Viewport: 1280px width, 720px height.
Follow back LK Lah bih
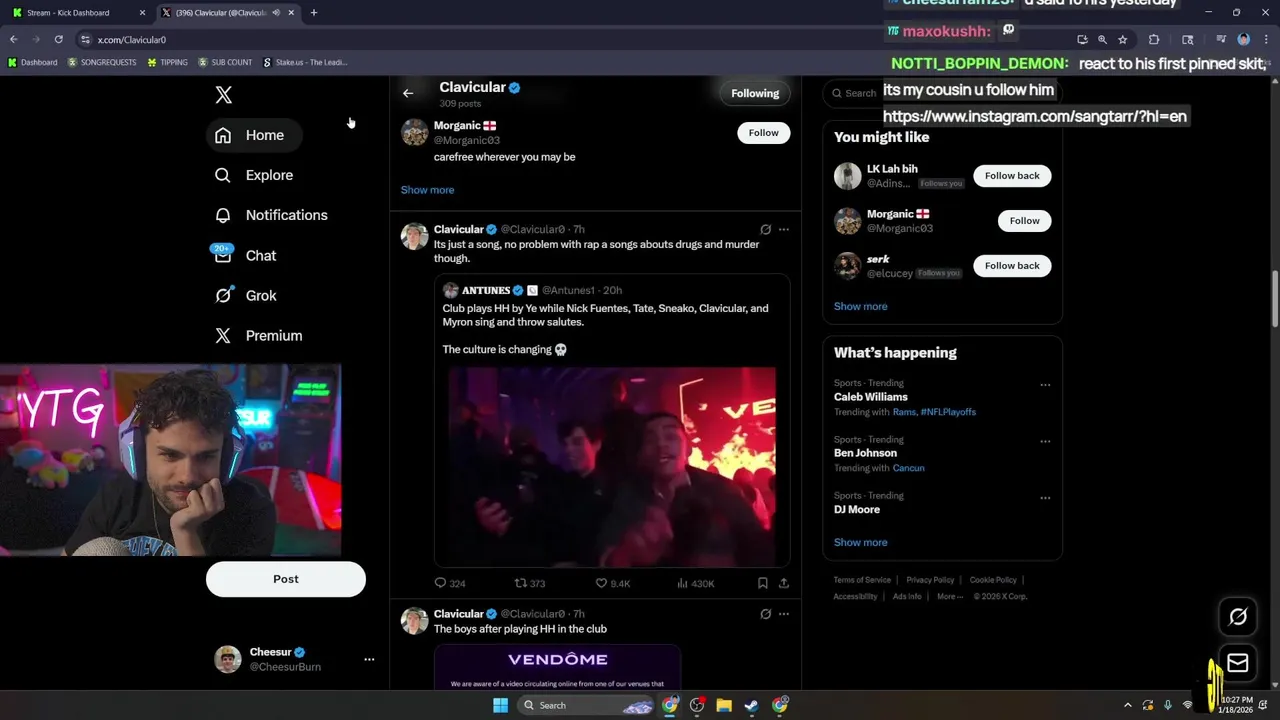point(1012,176)
